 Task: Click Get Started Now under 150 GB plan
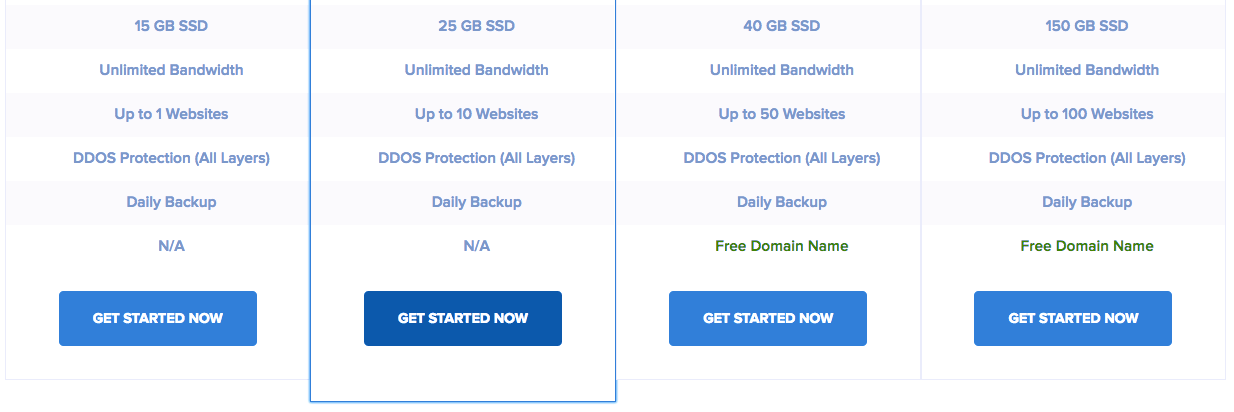coord(1073,318)
